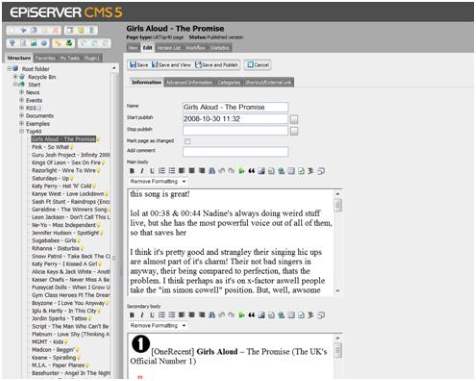
Task: Click the Save button
Action: pos(139,65)
